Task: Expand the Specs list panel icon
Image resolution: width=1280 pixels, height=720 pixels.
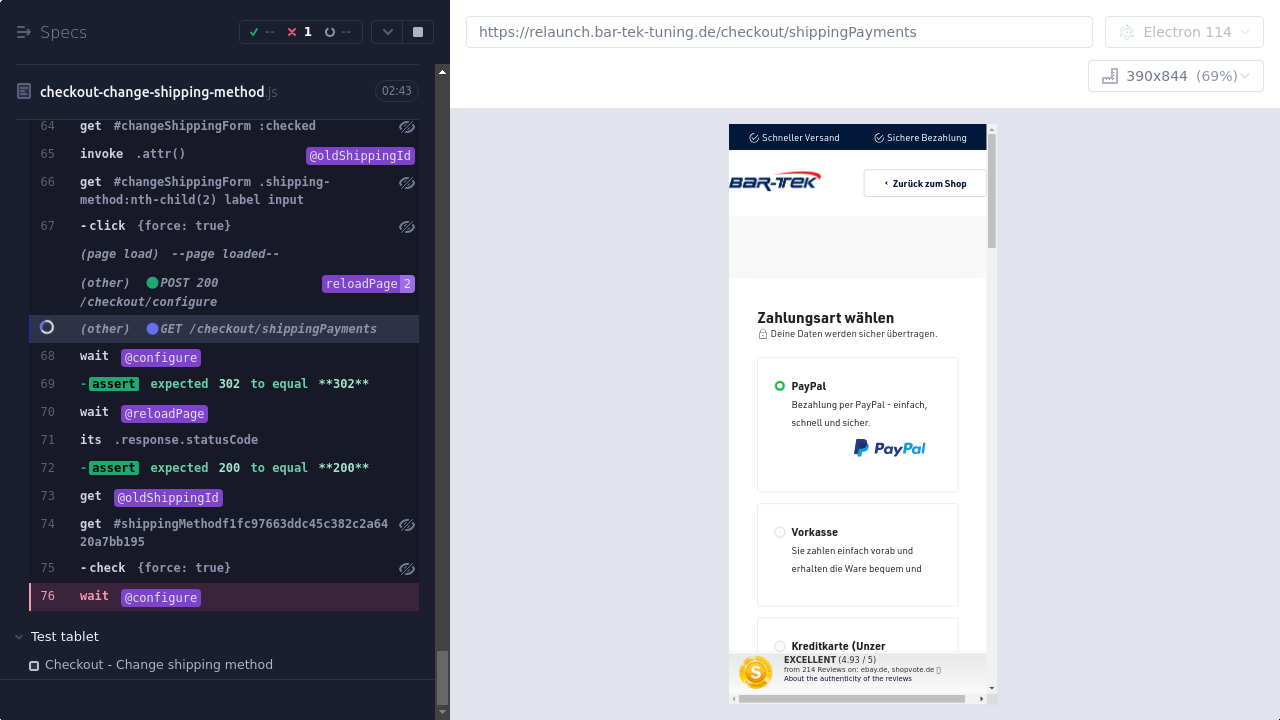Action: click(x=24, y=32)
